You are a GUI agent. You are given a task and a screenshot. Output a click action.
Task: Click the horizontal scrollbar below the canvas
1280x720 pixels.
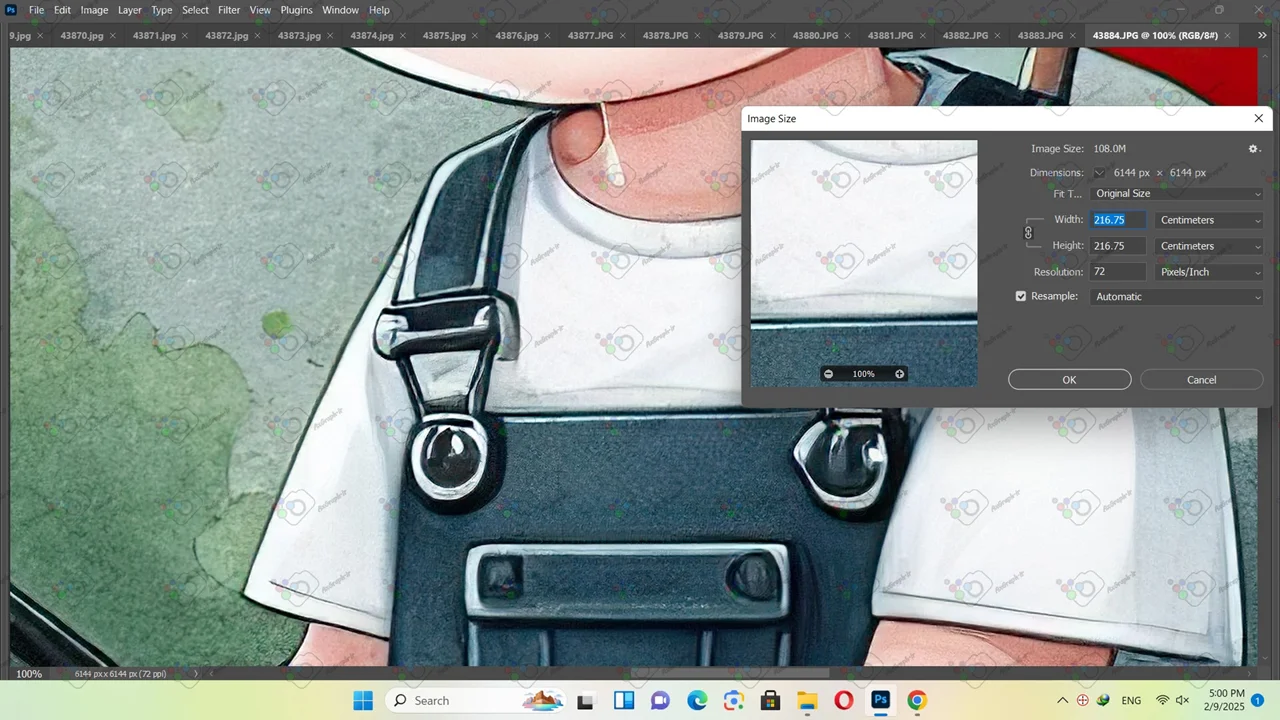coord(700,674)
